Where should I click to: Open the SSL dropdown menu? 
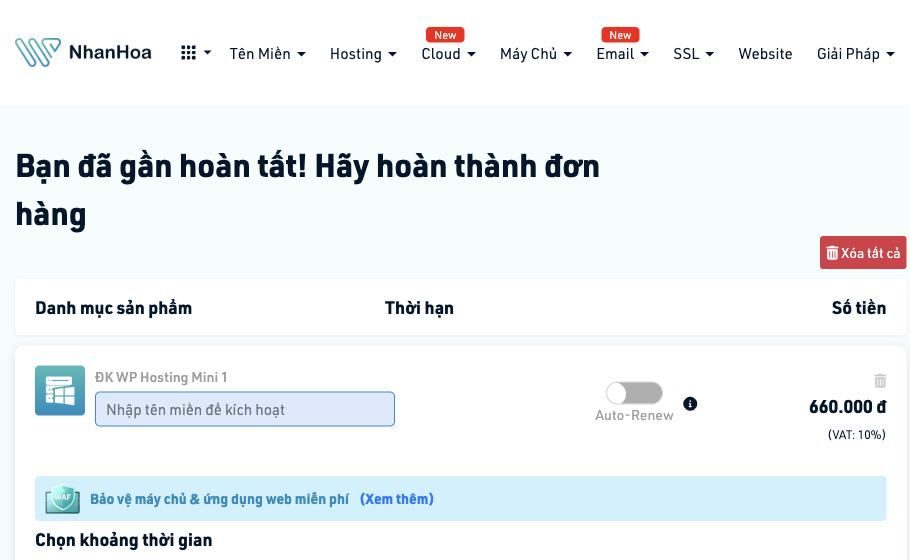(693, 54)
